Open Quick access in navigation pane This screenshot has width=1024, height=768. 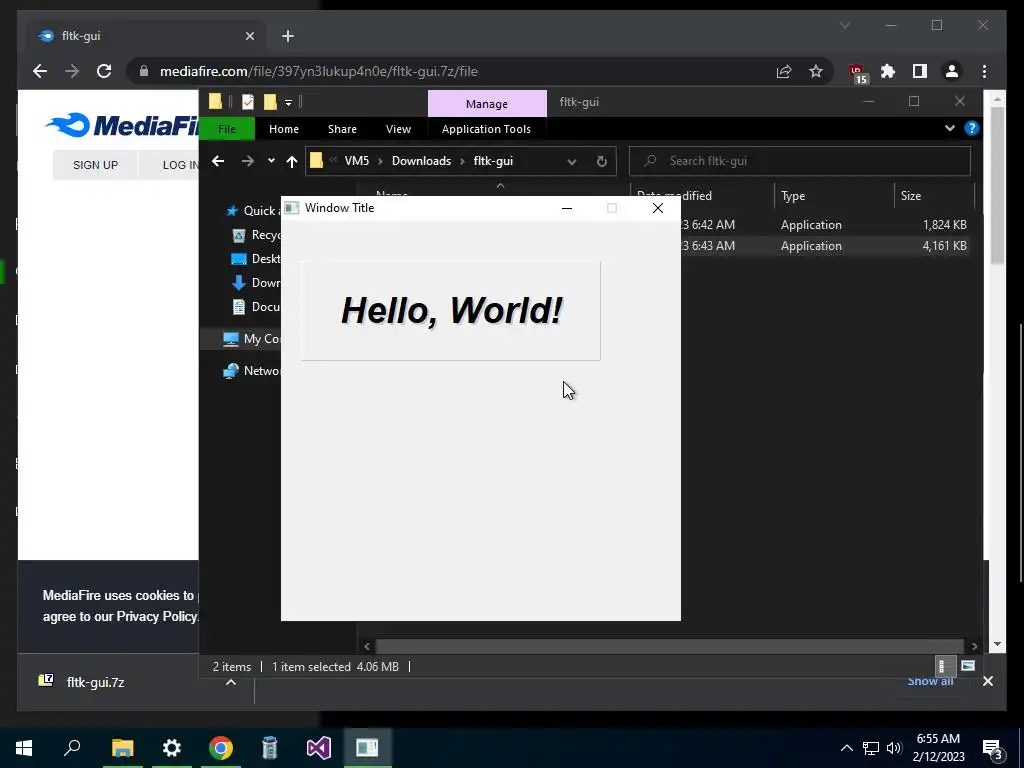(x=252, y=210)
